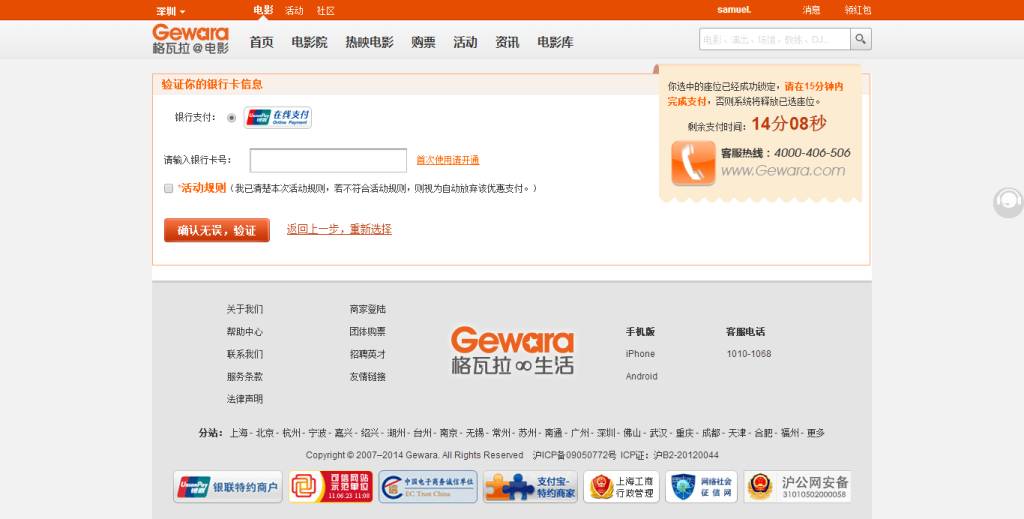Click the UnionPay online payment logo
The image size is (1024, 519).
click(278, 118)
